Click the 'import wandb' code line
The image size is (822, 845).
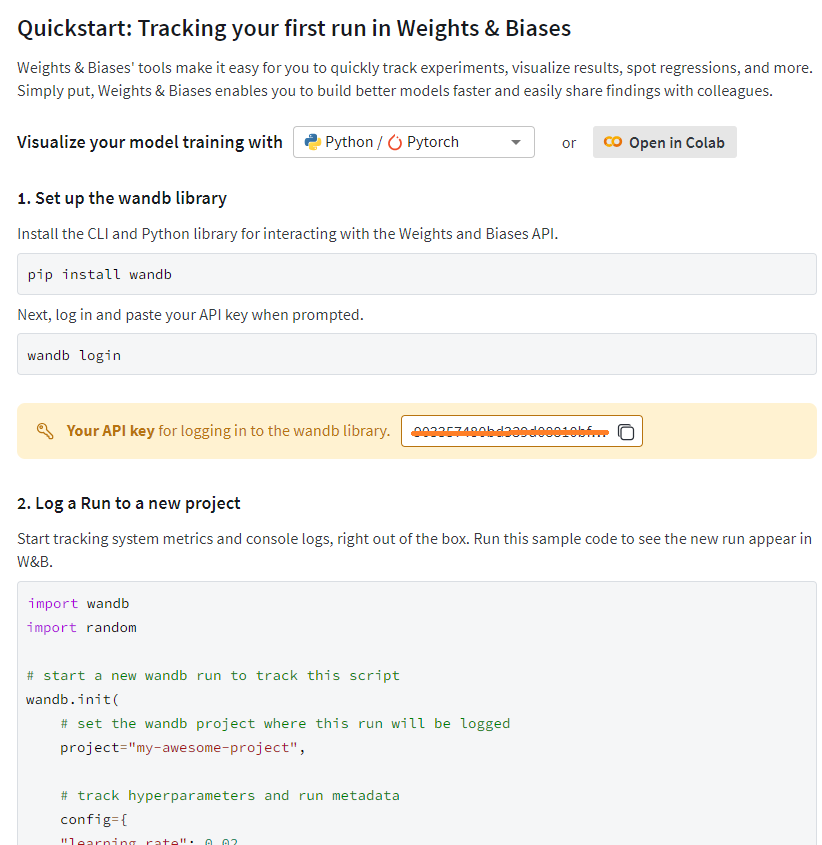pos(79,604)
